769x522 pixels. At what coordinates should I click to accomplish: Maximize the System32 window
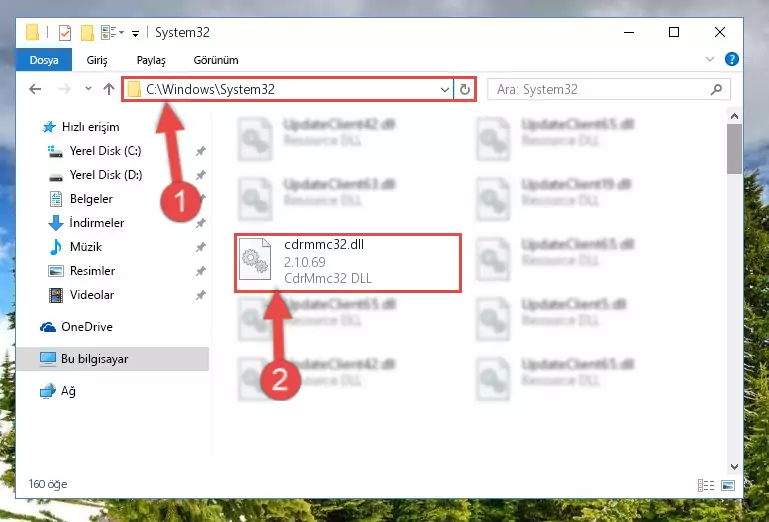click(674, 32)
